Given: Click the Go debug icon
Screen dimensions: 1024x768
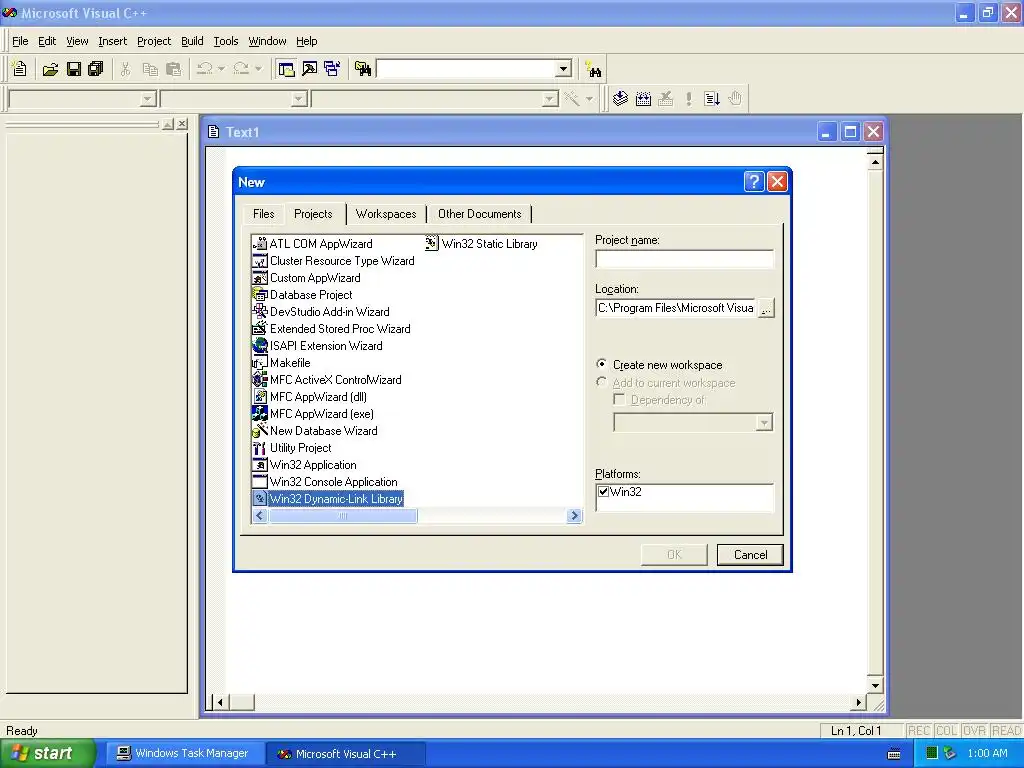Looking at the screenshot, I should click(712, 99).
